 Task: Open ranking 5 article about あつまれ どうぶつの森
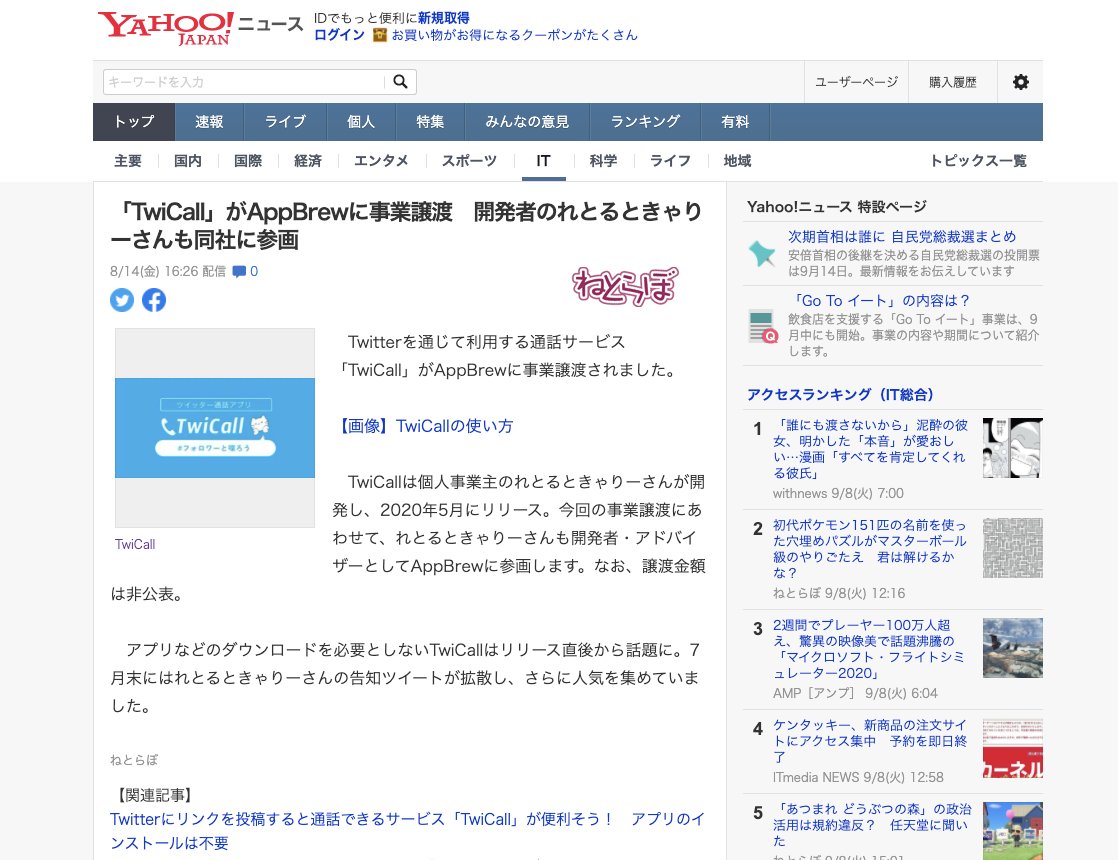(872, 825)
